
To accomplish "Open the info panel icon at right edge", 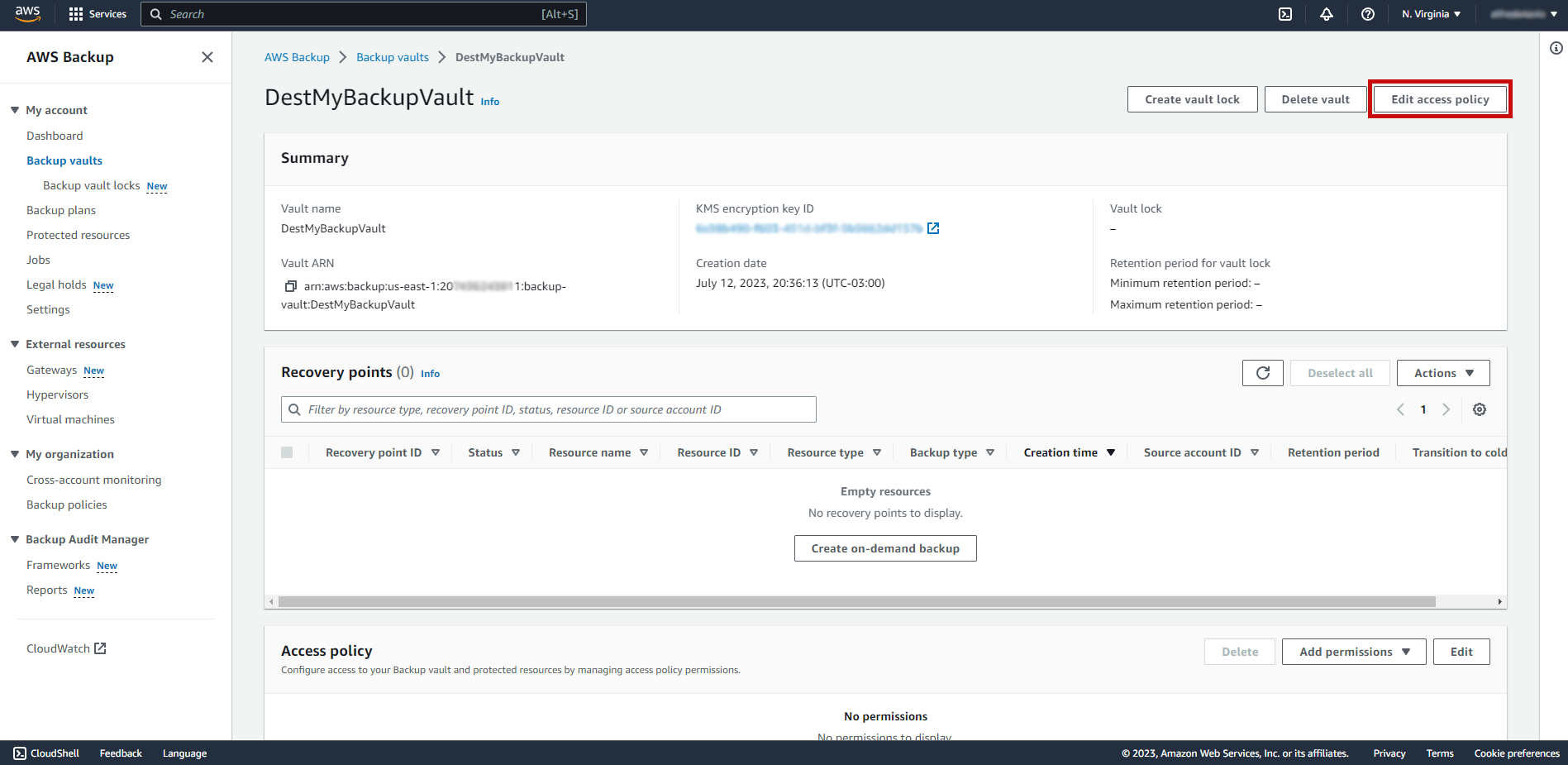I will 1556,48.
